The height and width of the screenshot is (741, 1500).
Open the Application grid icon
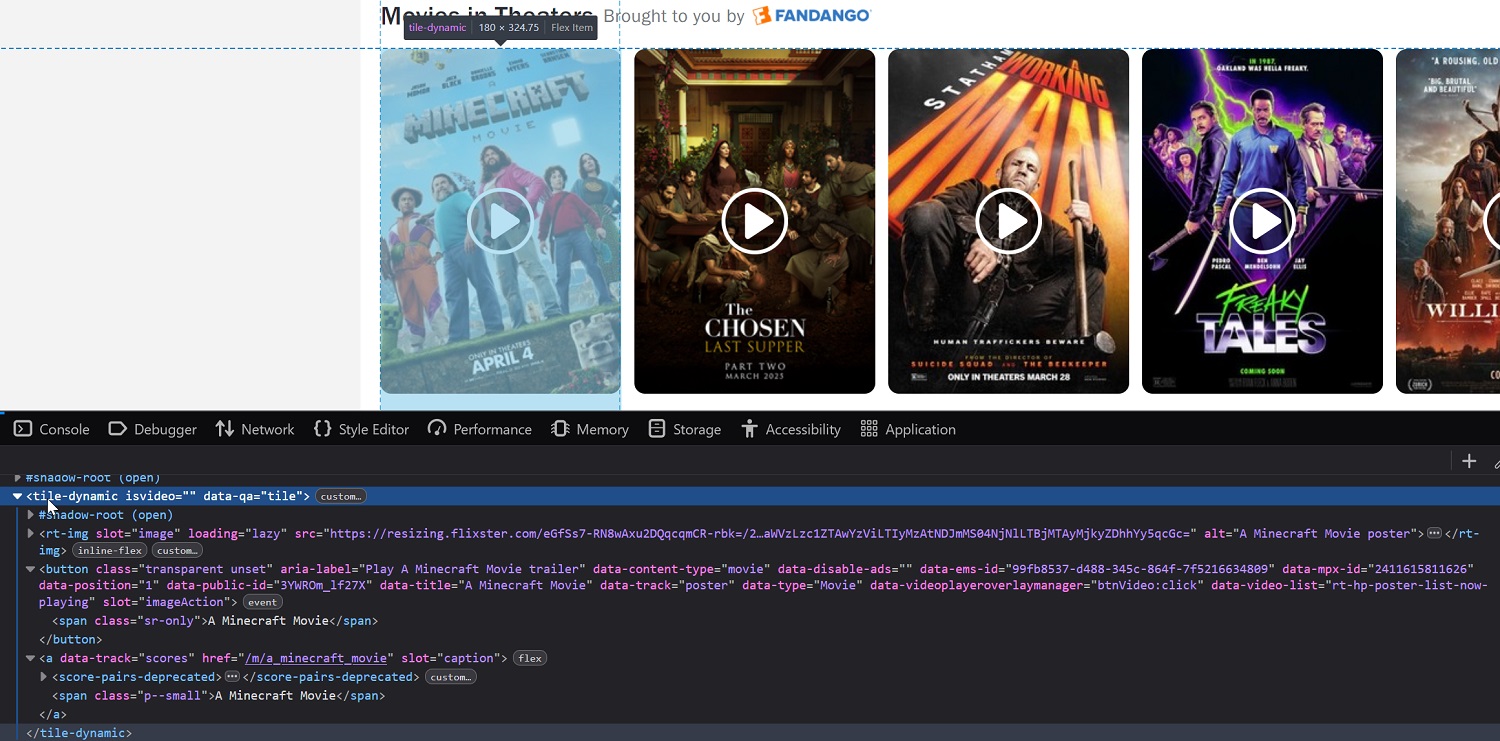point(868,429)
